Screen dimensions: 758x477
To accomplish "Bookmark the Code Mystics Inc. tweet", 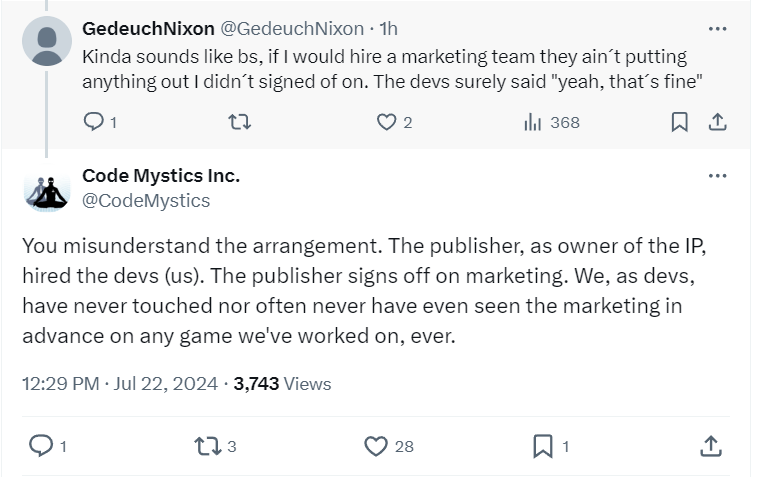I will tap(542, 446).
